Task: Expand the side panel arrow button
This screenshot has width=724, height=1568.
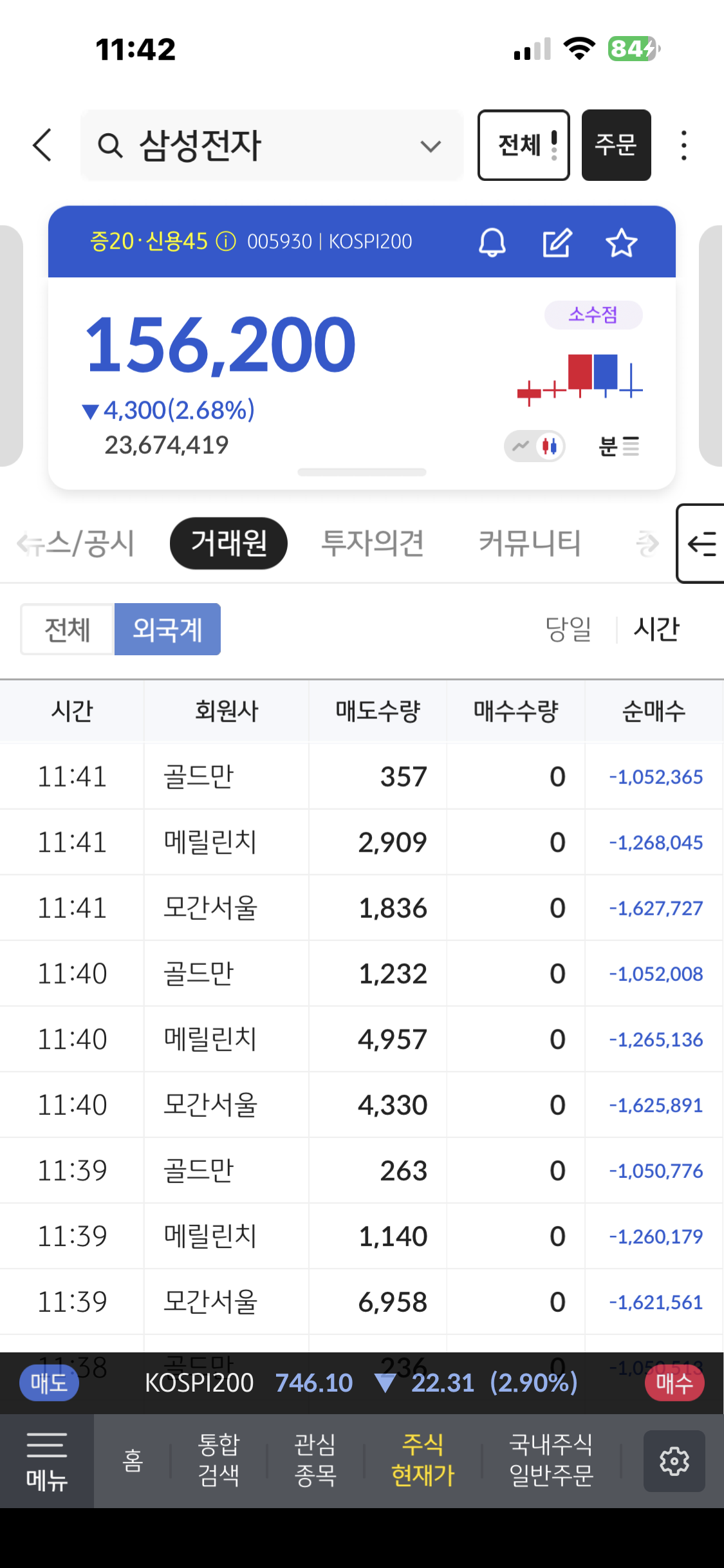Action: tap(701, 544)
